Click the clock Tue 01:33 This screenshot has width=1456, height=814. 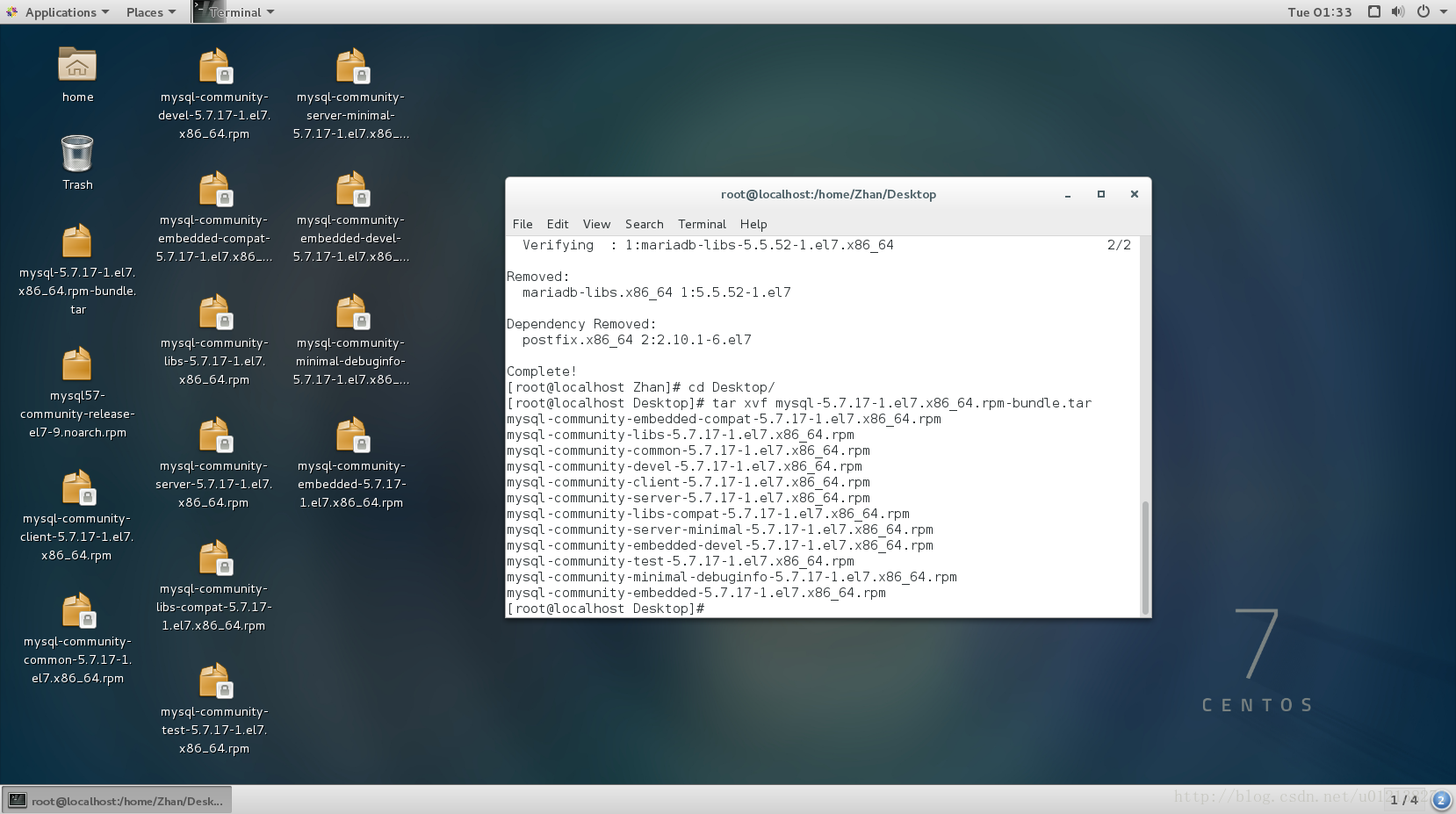pos(1319,11)
